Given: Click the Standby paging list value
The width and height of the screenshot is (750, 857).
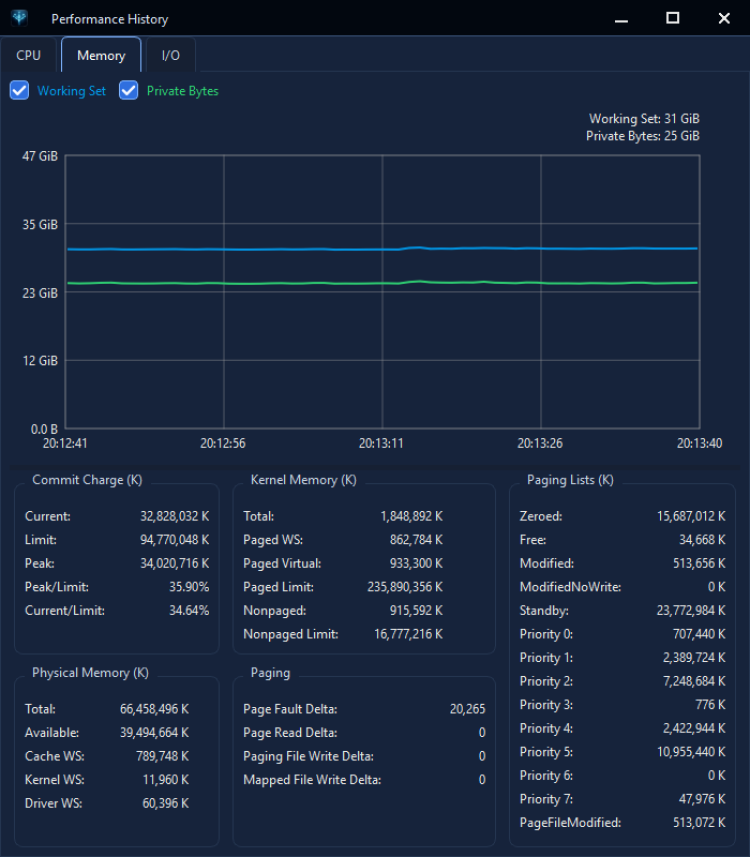Looking at the screenshot, I should tap(691, 610).
